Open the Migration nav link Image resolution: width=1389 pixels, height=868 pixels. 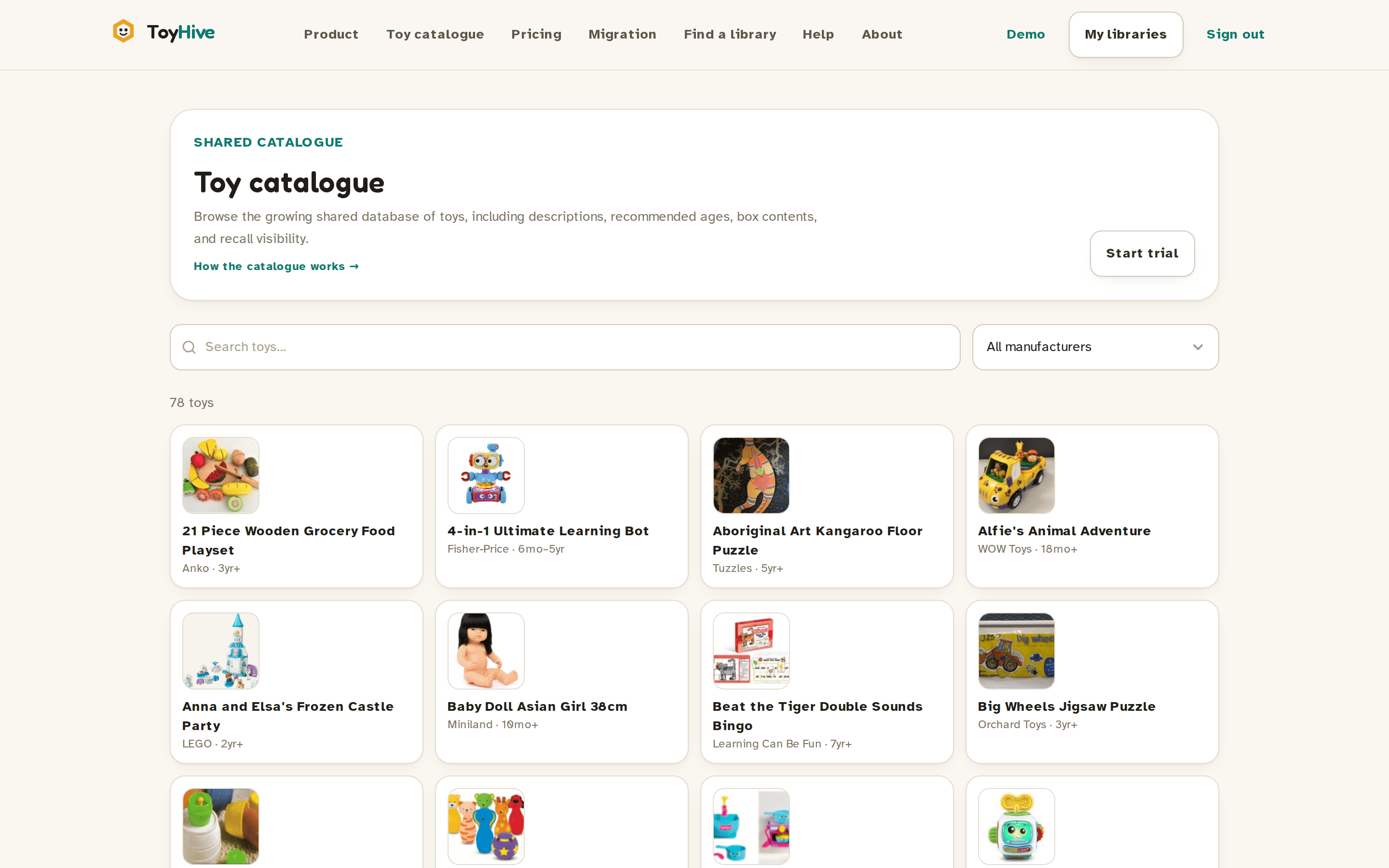622,34
